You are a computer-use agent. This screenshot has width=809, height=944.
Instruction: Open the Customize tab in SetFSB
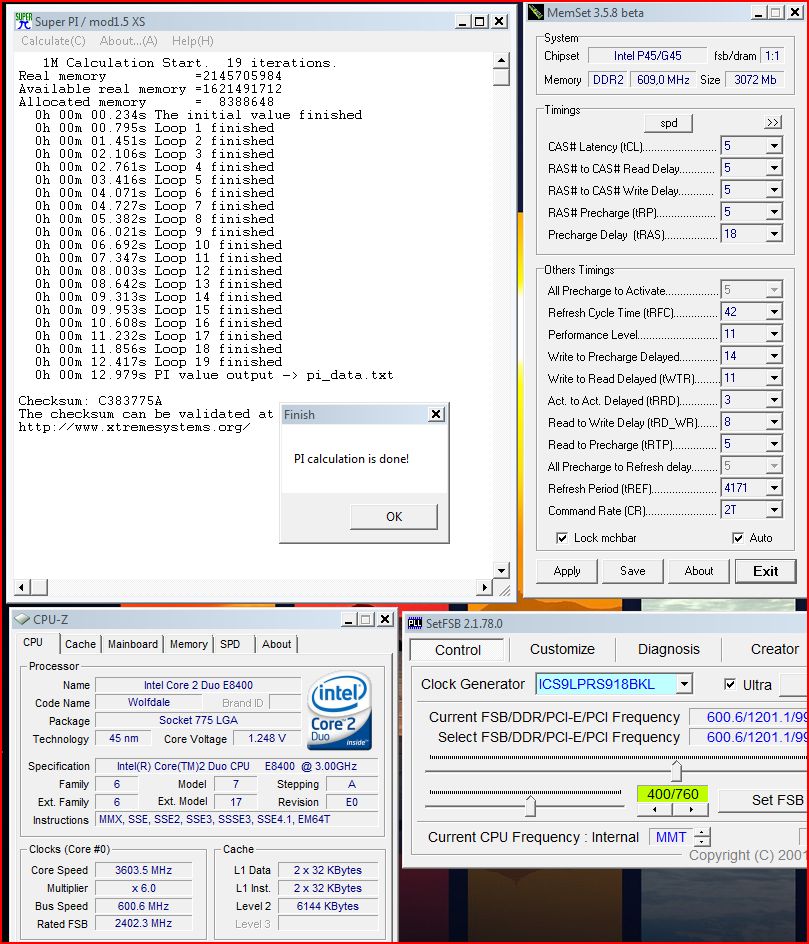pyautogui.click(x=562, y=649)
